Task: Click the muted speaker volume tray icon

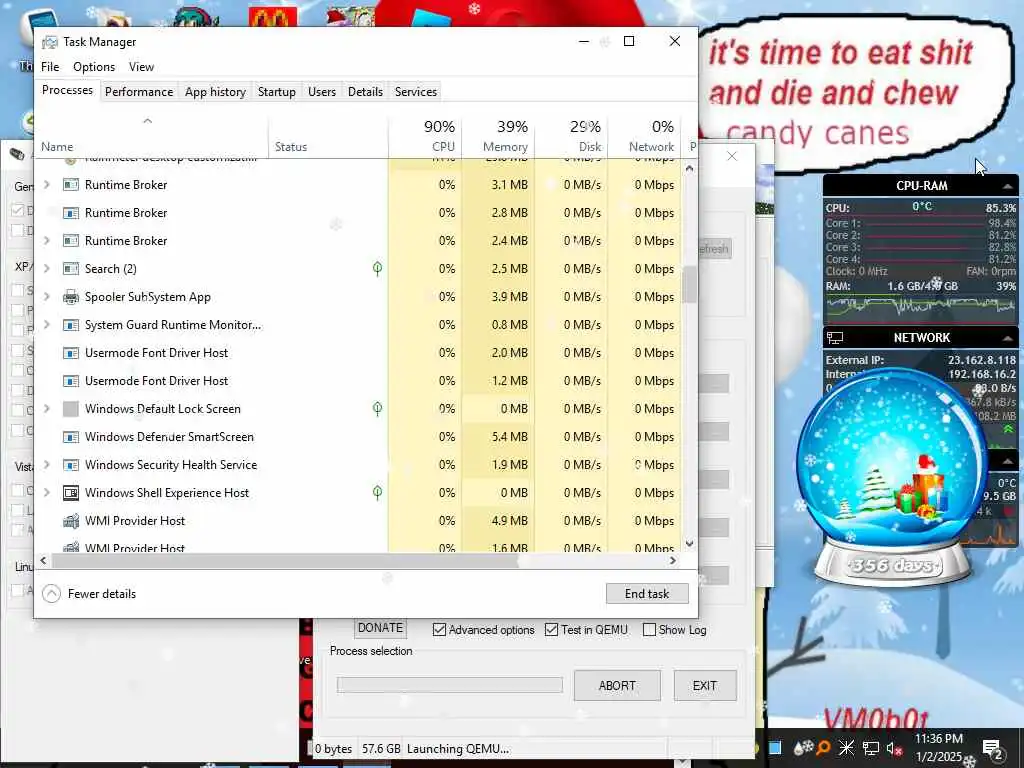Action: pyautogui.click(x=894, y=748)
